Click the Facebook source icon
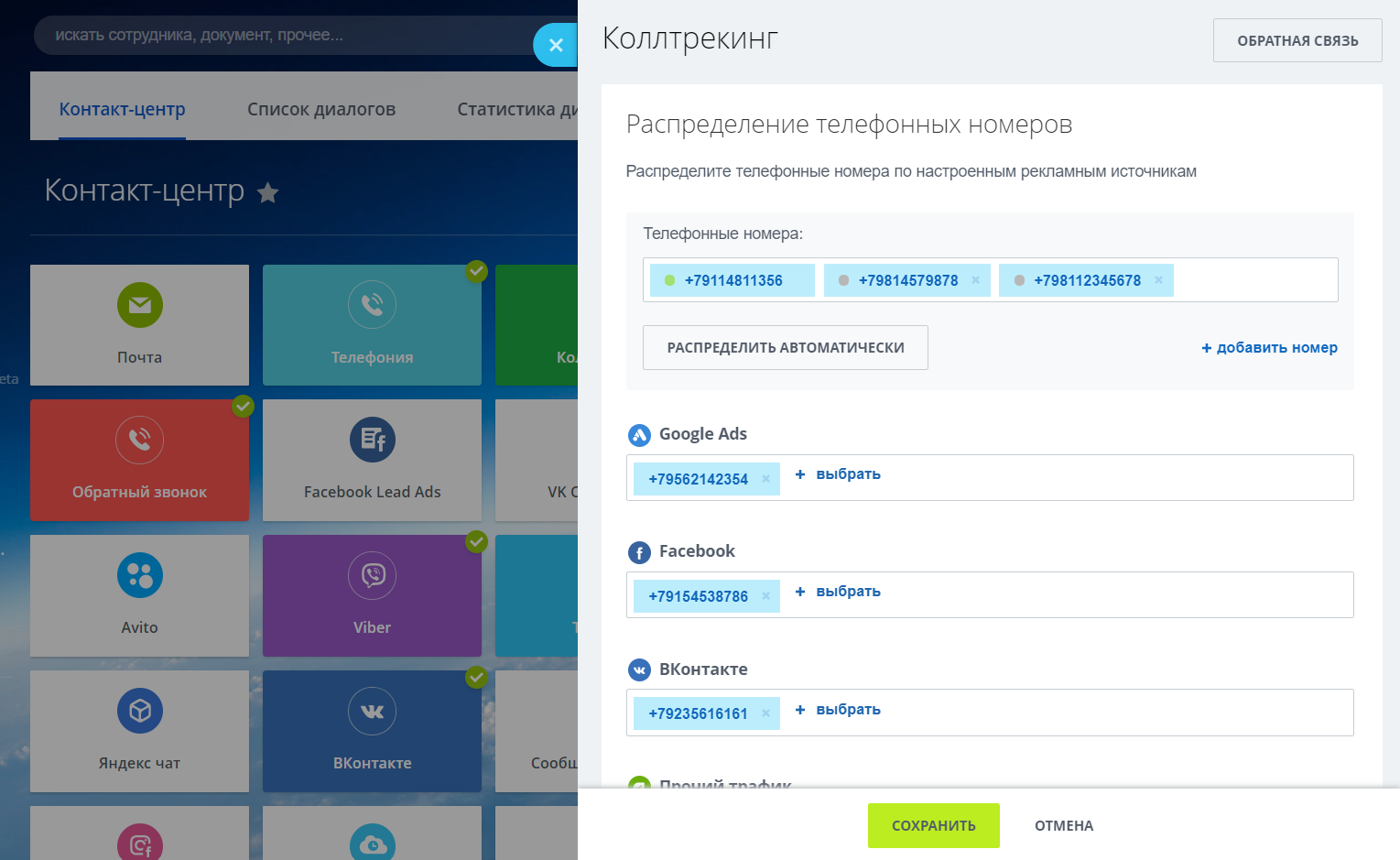The width and height of the screenshot is (1400, 860). pos(639,552)
